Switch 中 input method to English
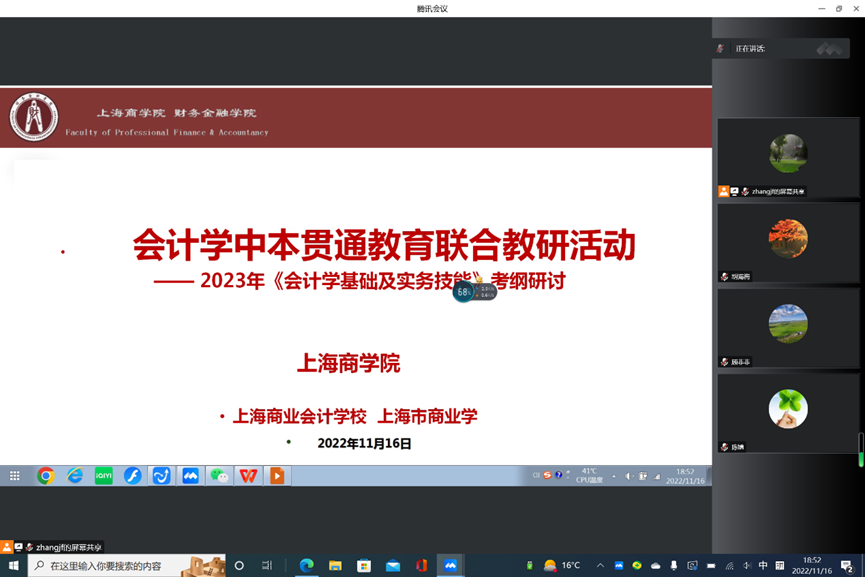The height and width of the screenshot is (577, 865). point(762,563)
